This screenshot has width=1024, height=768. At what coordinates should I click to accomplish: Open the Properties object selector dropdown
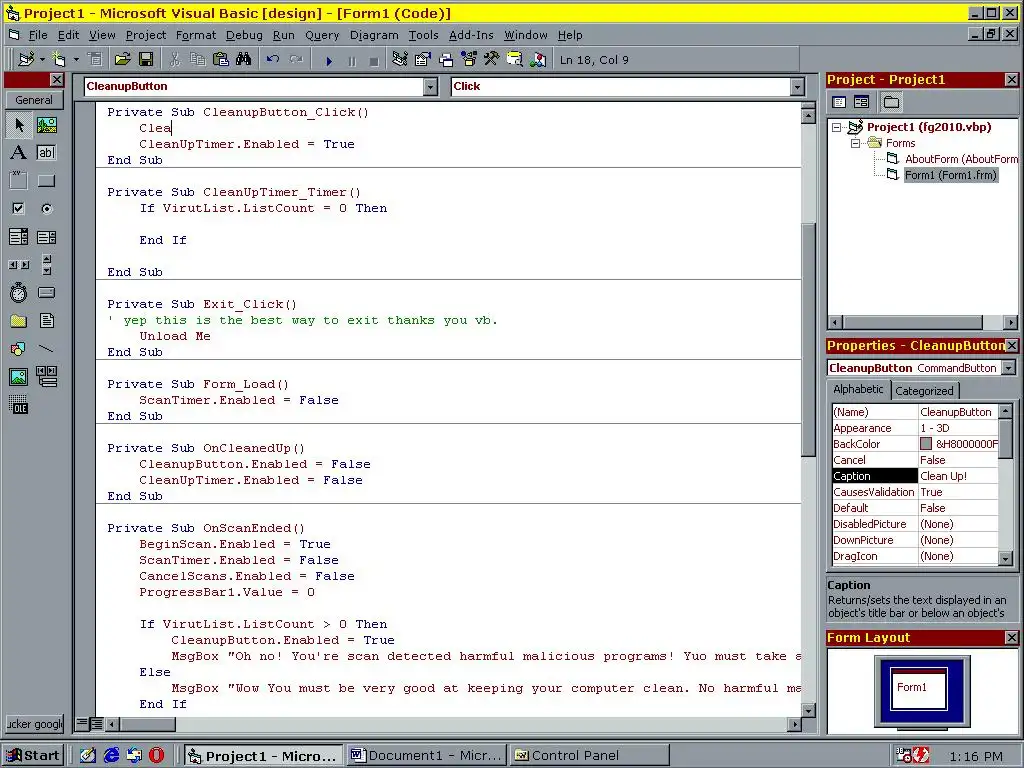[x=1008, y=368]
